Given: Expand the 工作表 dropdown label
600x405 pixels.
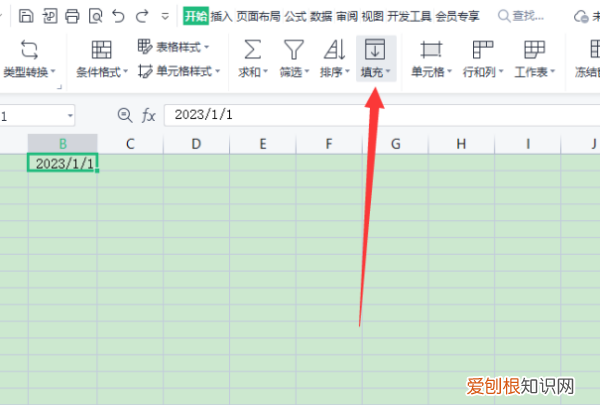Looking at the screenshot, I should point(535,72).
